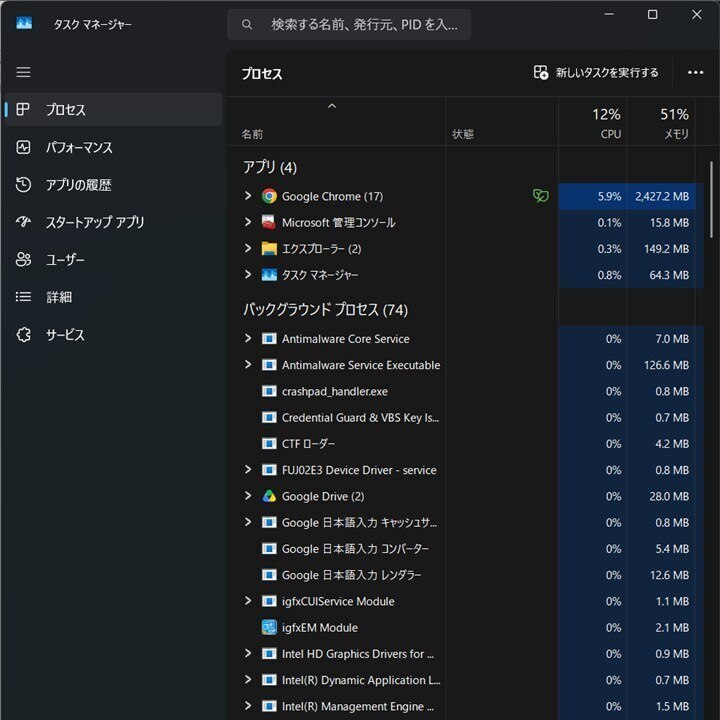The width and height of the screenshot is (720, 720).
Task: Click the Google 日本語入力 レンダラー icon
Action: [269, 575]
